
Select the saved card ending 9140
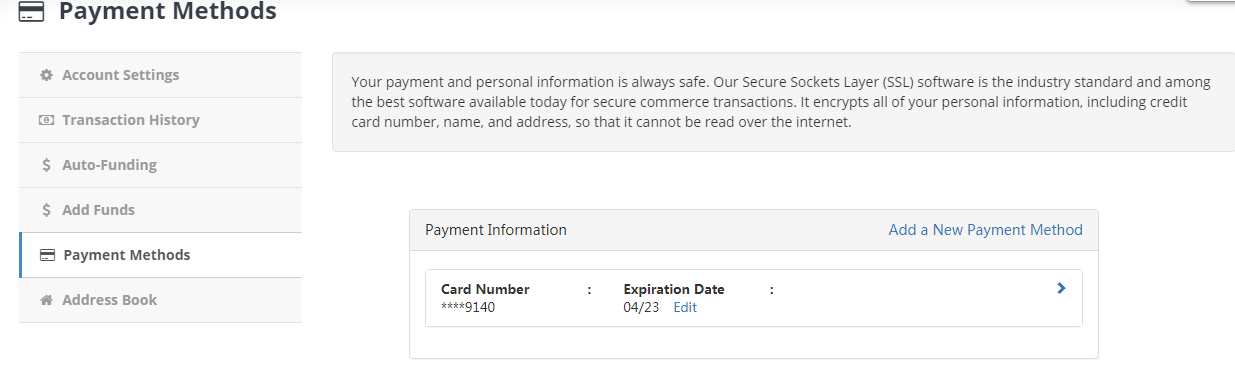click(754, 298)
